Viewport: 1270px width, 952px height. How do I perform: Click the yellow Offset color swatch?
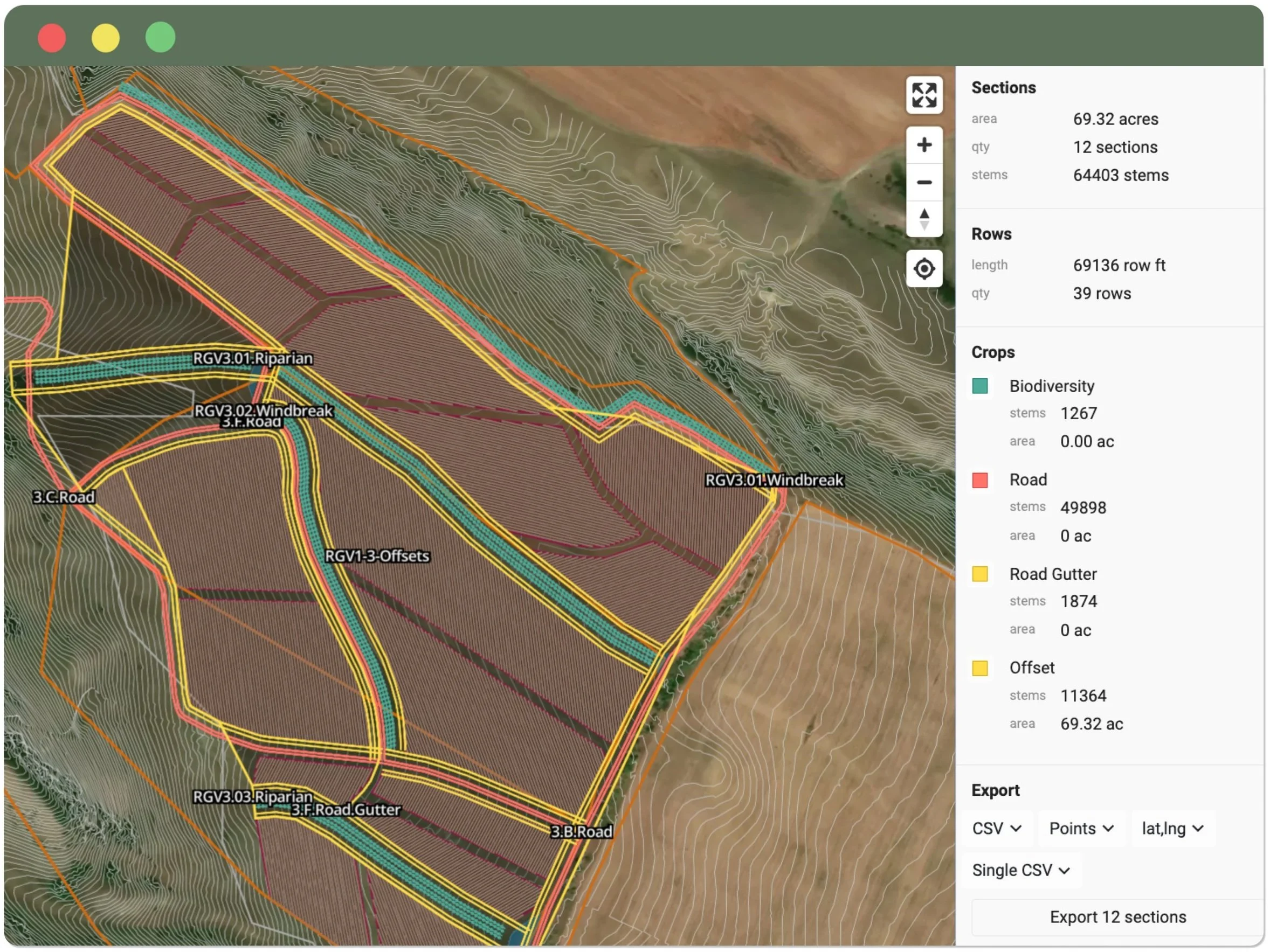pos(979,668)
